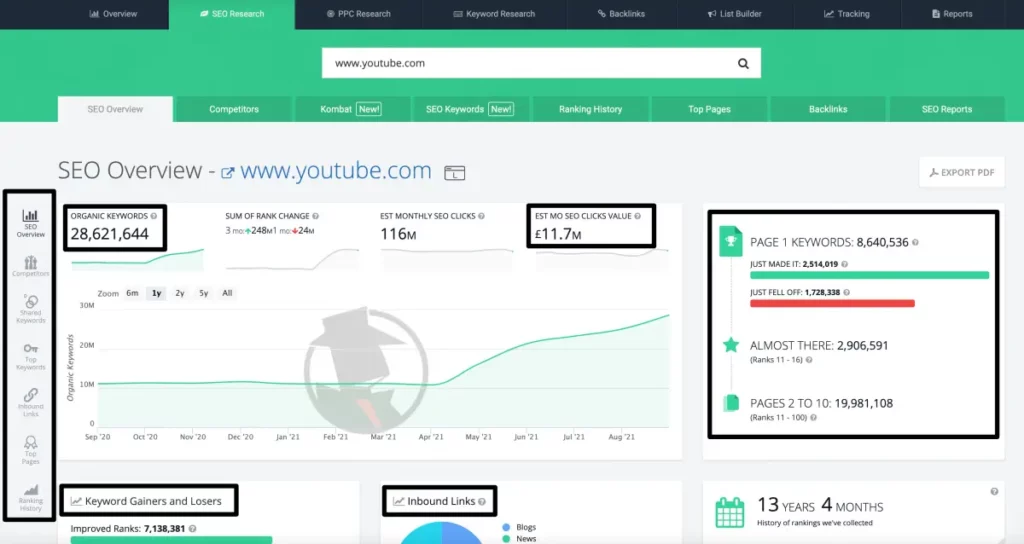
Task: Set chart zoom to 1y
Action: pos(157,293)
